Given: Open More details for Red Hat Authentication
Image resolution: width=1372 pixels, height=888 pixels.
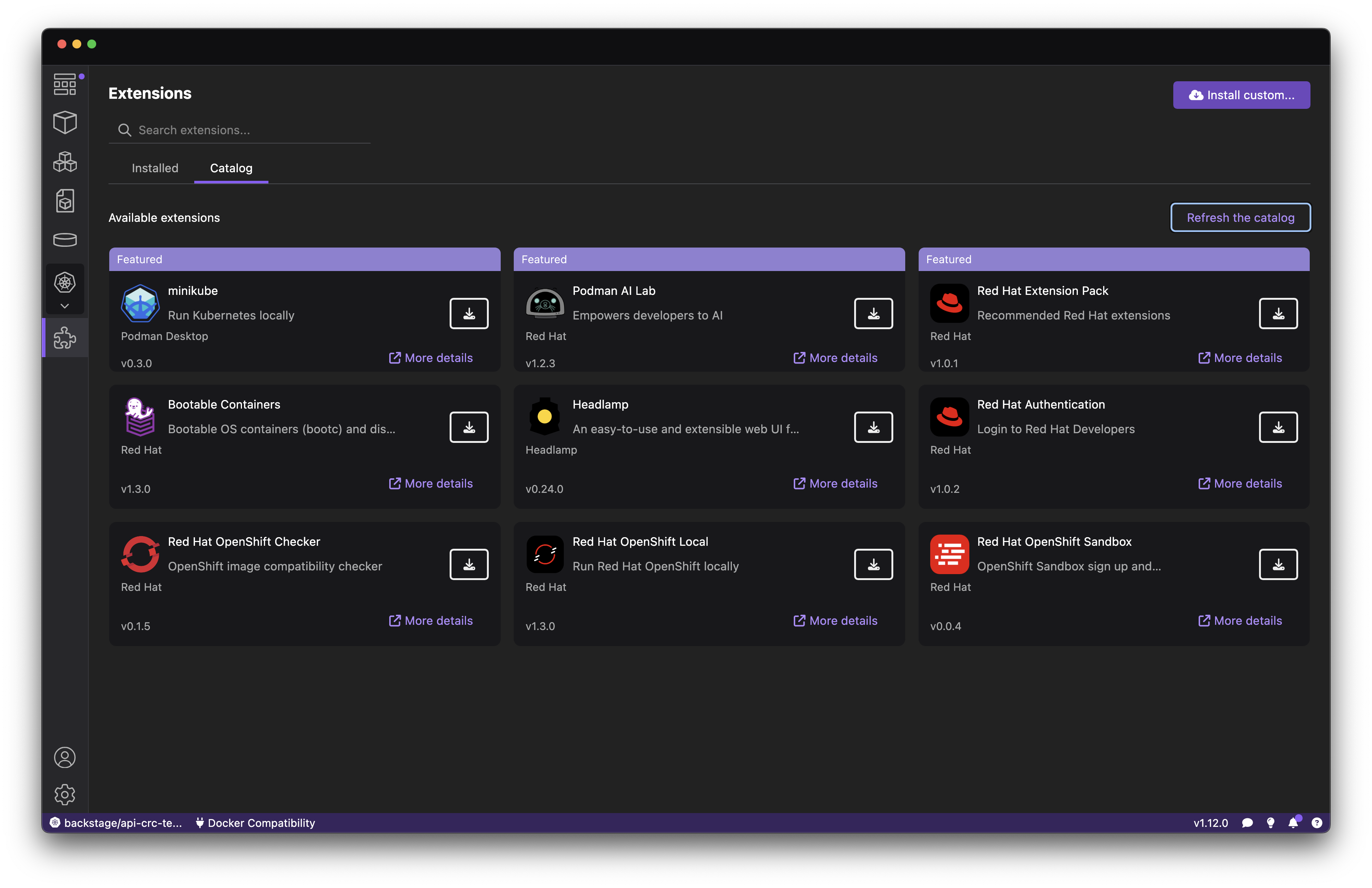Looking at the screenshot, I should 1240,484.
